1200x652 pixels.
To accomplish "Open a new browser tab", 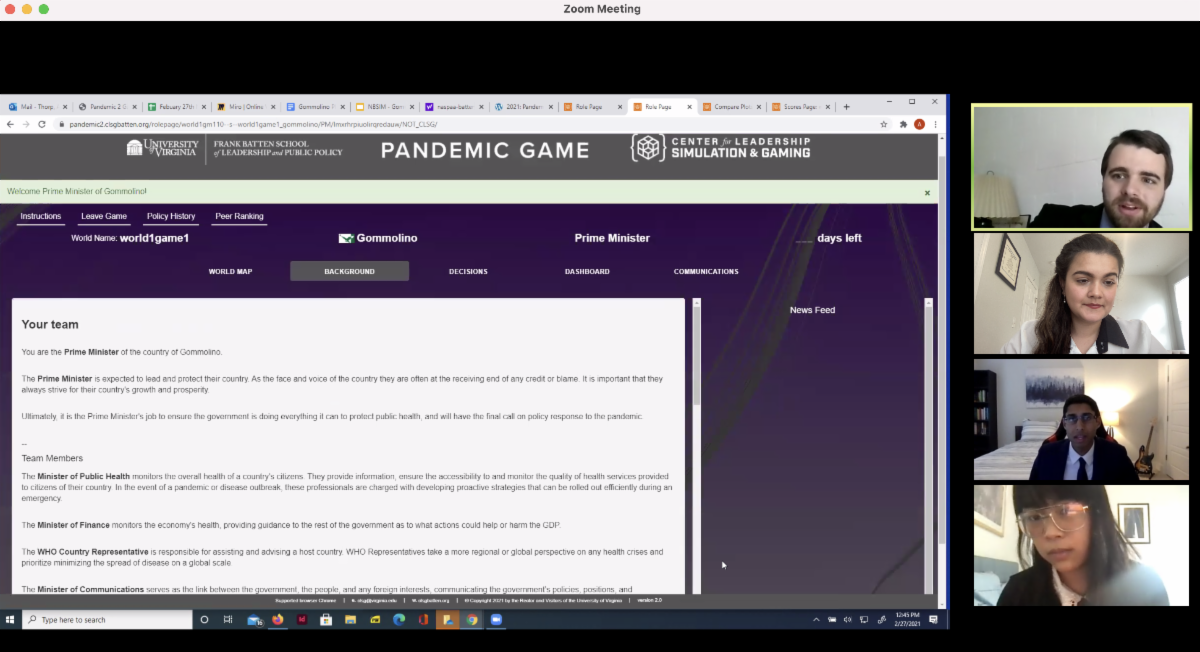I will coord(846,106).
